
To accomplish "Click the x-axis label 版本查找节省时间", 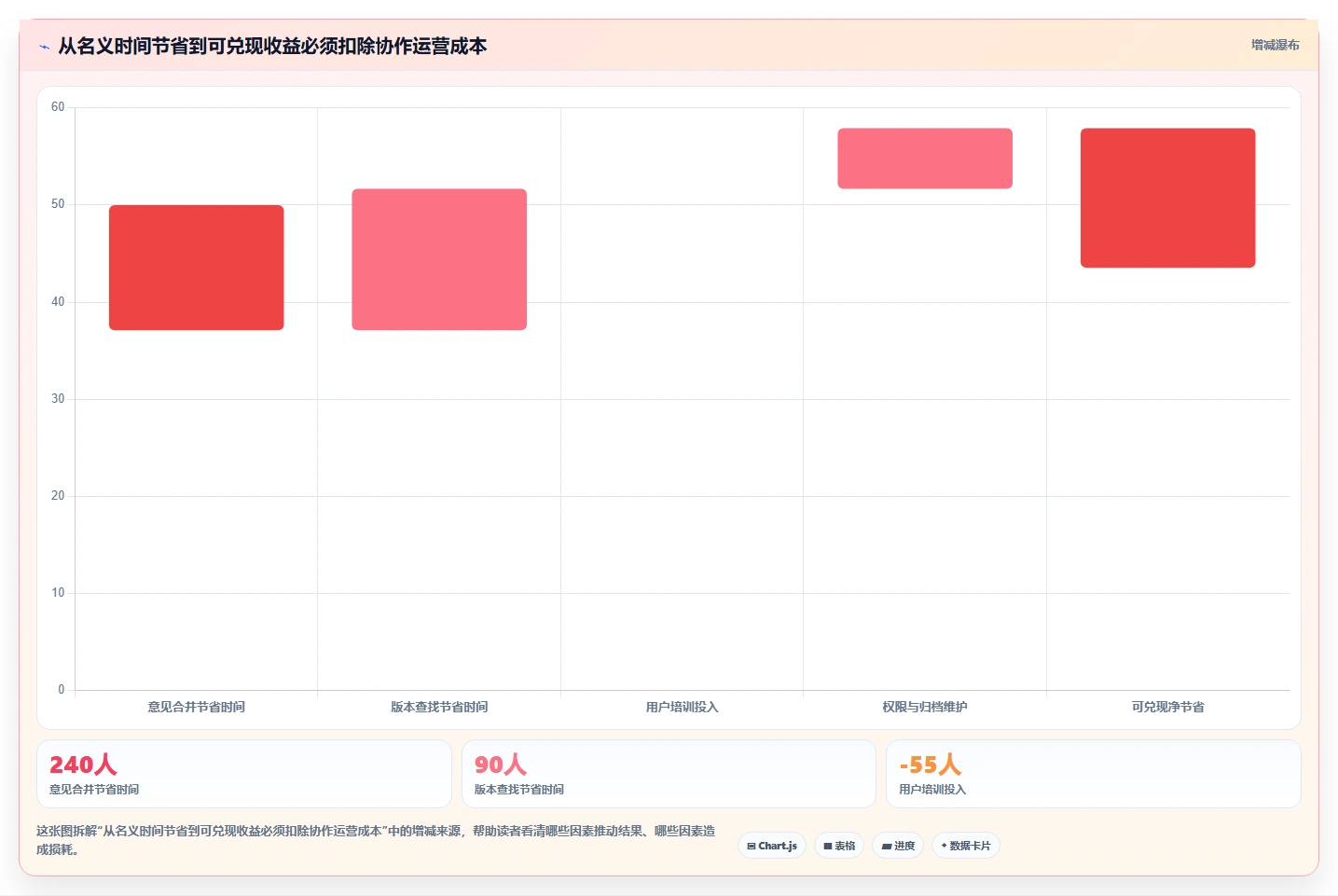I will [x=439, y=707].
